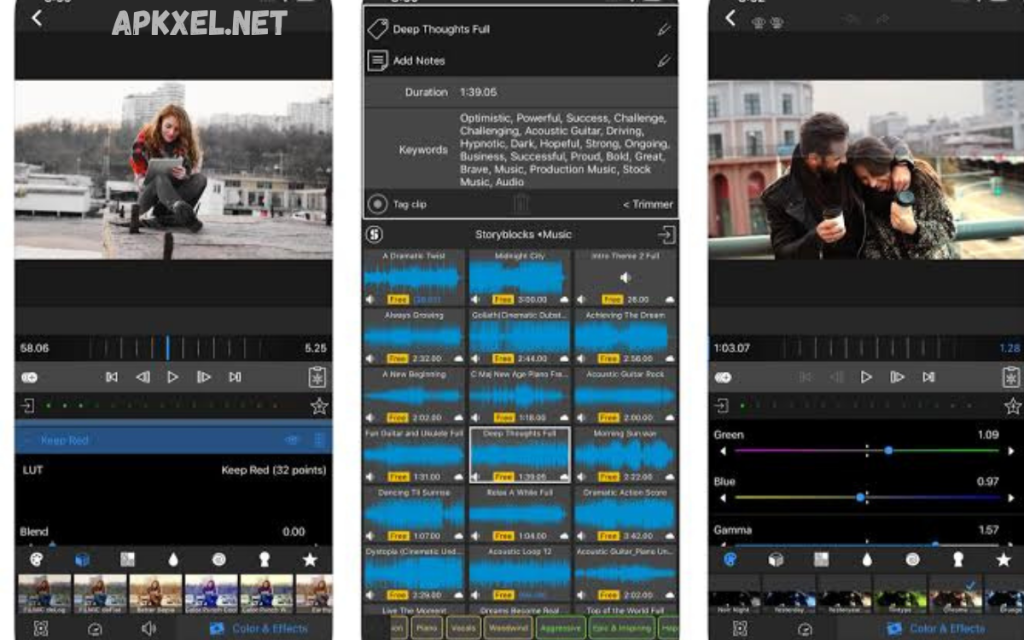Open the Speed tab in left screen
This screenshot has height=640, width=1024.
pyautogui.click(x=95, y=628)
